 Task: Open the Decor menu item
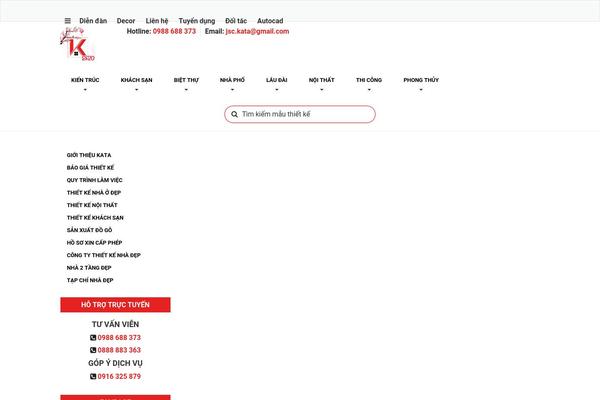coord(126,21)
